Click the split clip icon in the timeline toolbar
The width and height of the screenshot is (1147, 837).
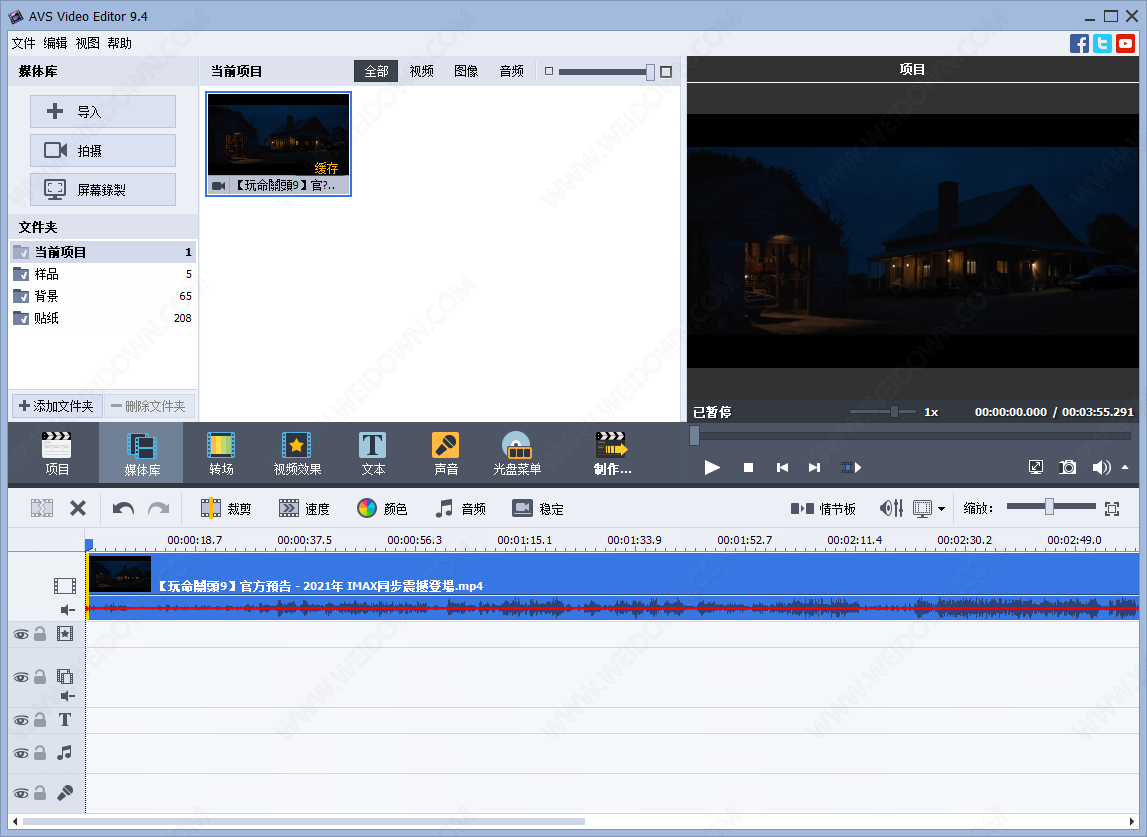(x=42, y=508)
